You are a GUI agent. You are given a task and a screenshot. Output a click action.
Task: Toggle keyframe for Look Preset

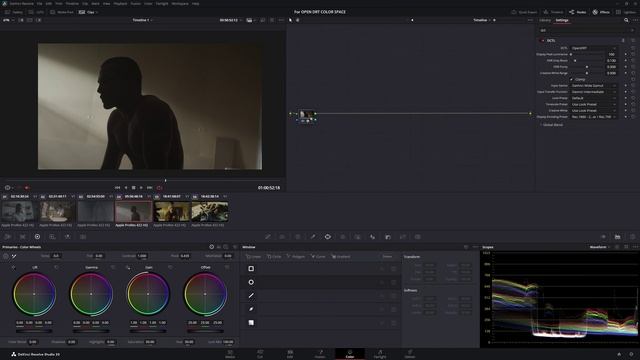pyautogui.click(x=625, y=98)
